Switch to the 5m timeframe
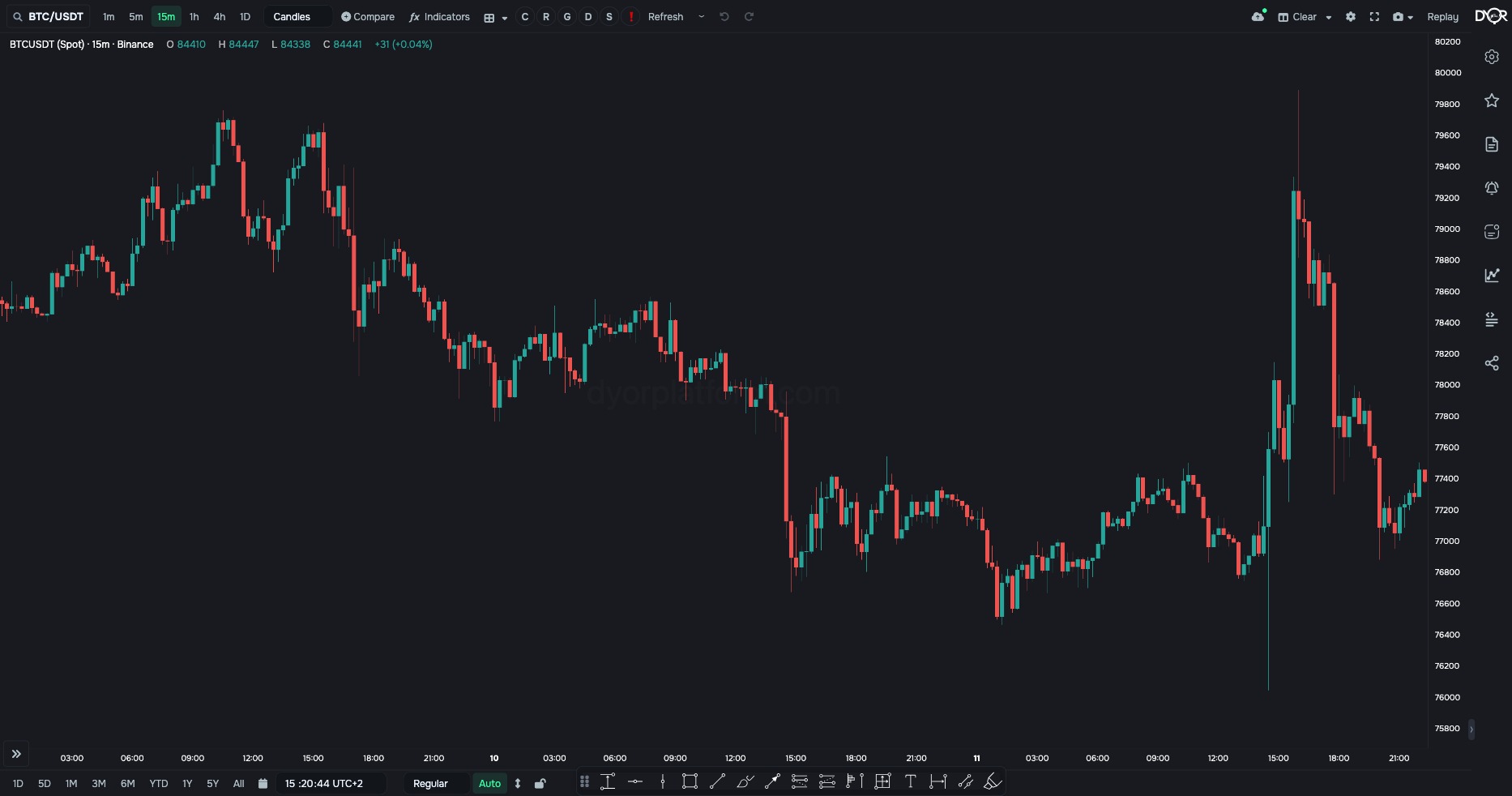The height and width of the screenshot is (796, 1512). [136, 16]
